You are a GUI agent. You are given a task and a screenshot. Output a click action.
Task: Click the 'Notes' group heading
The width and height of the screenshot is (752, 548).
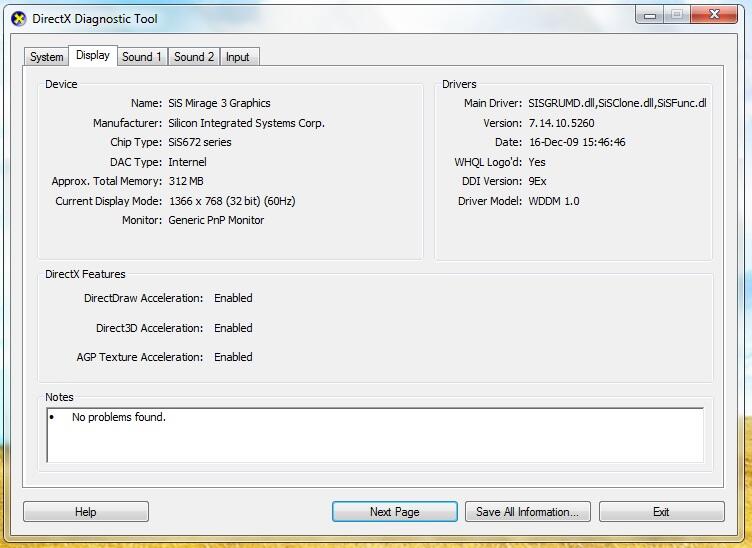pyautogui.click(x=59, y=397)
